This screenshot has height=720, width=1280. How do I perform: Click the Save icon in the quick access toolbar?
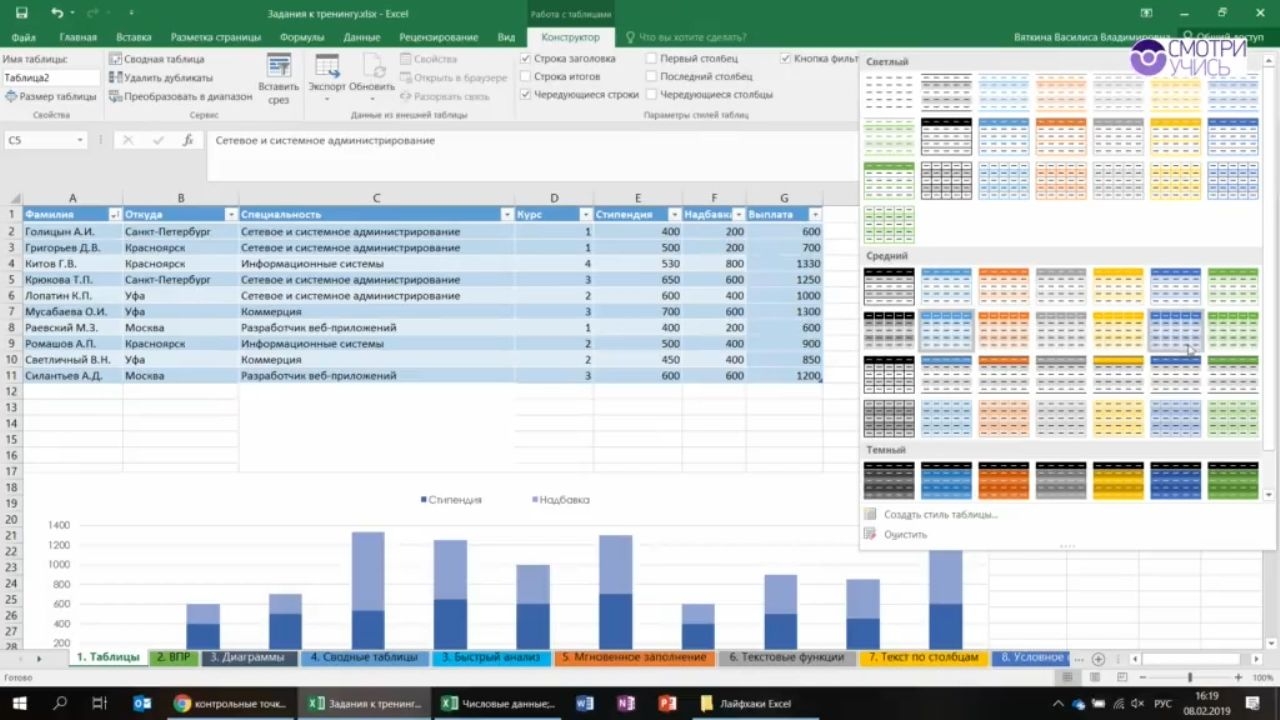pyautogui.click(x=22, y=13)
